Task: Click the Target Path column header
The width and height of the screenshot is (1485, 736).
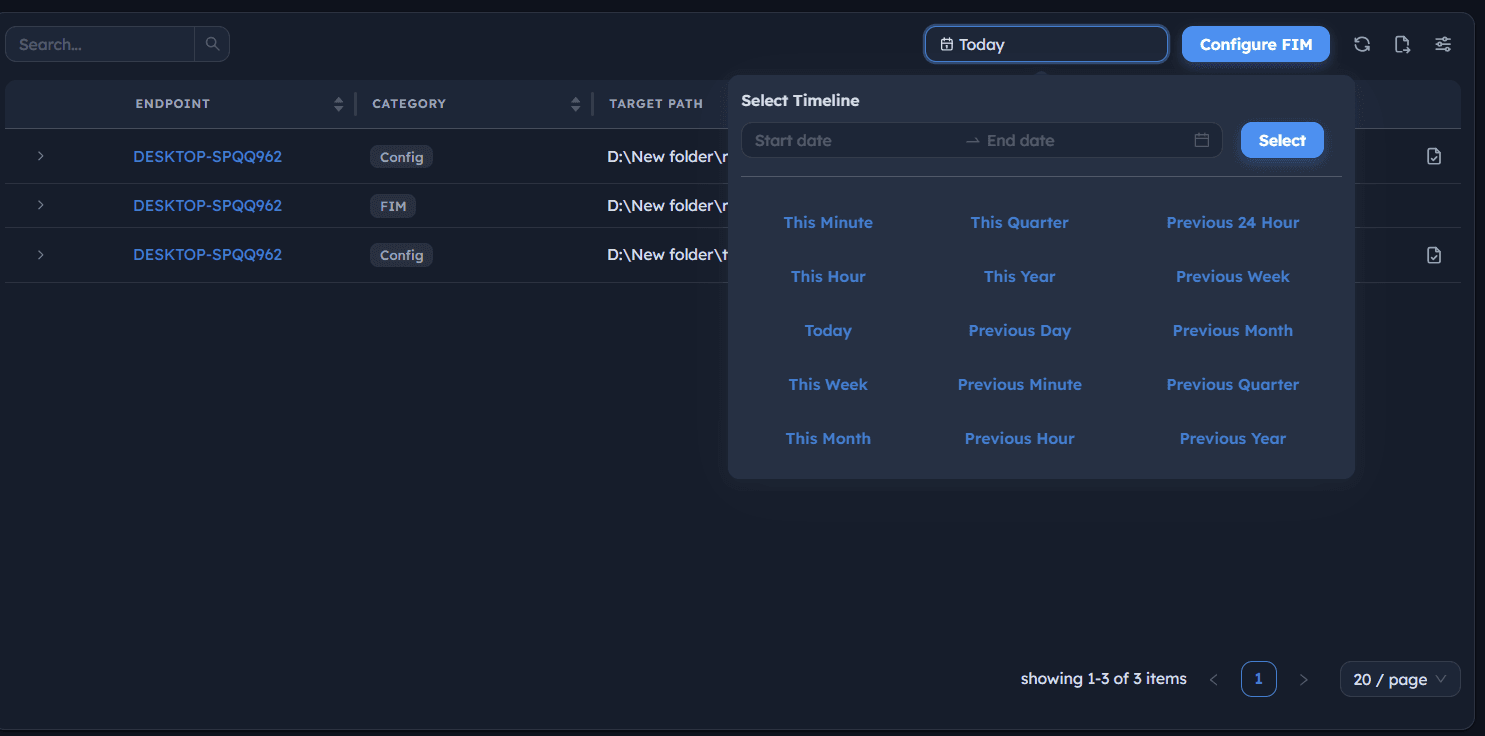Action: (656, 104)
